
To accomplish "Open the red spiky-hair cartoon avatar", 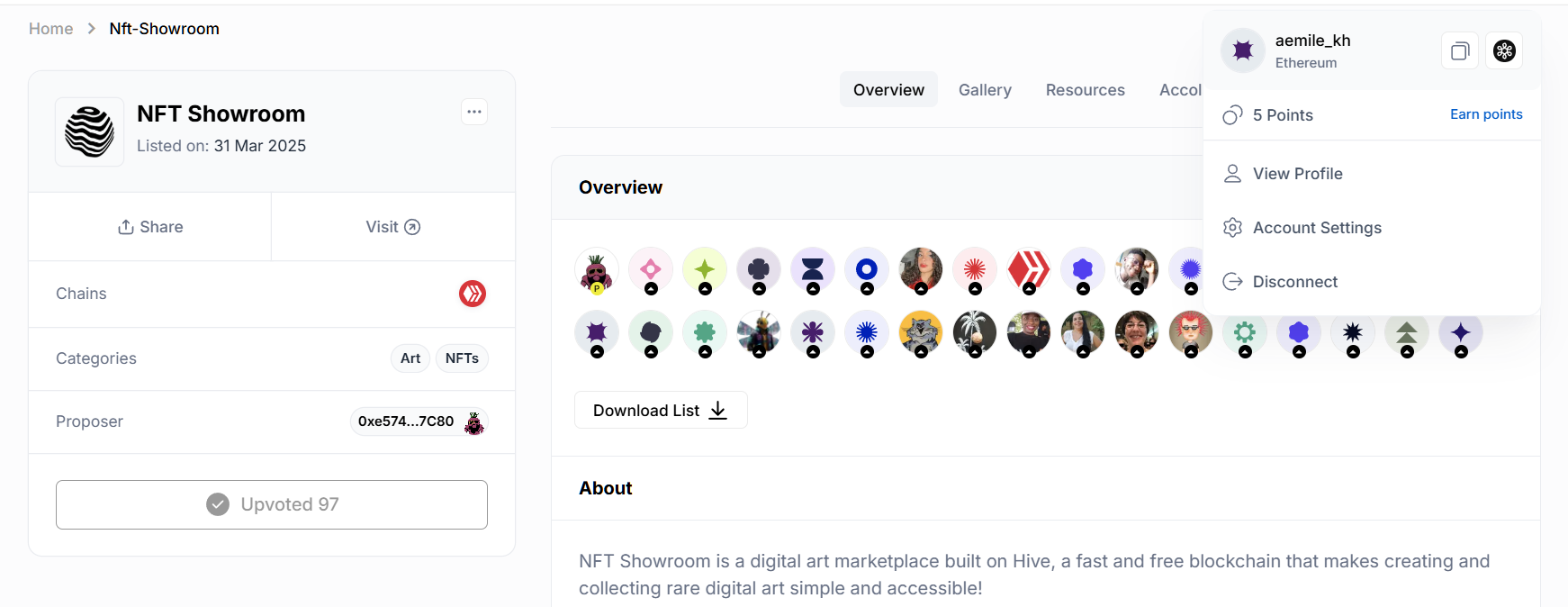I will (1191, 332).
